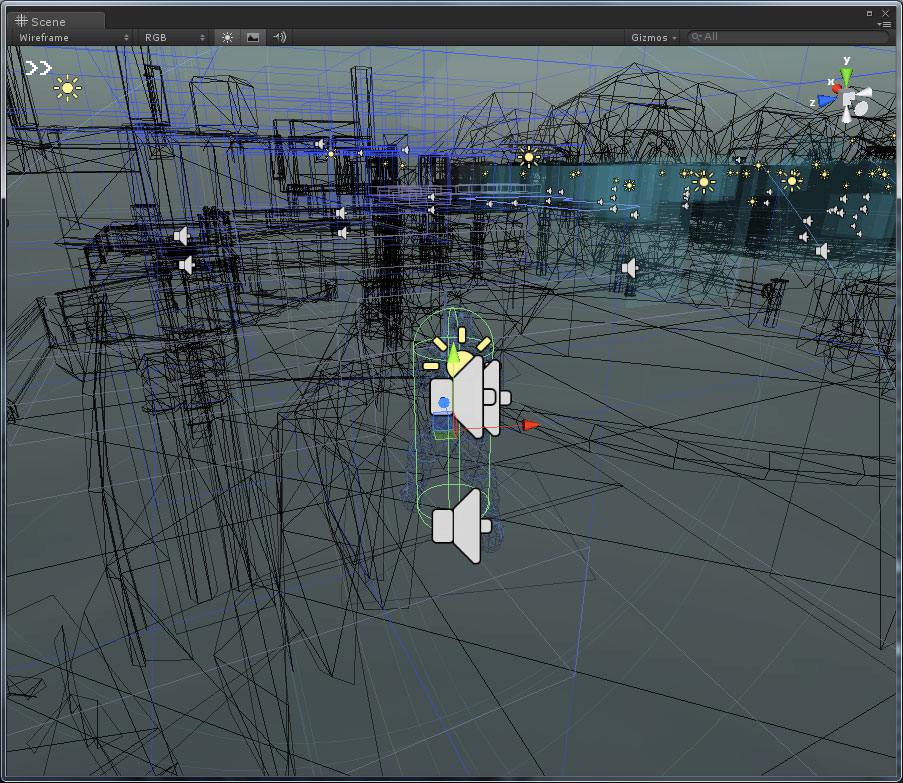
Task: Toggle skybox and effects image button
Action: tap(253, 37)
